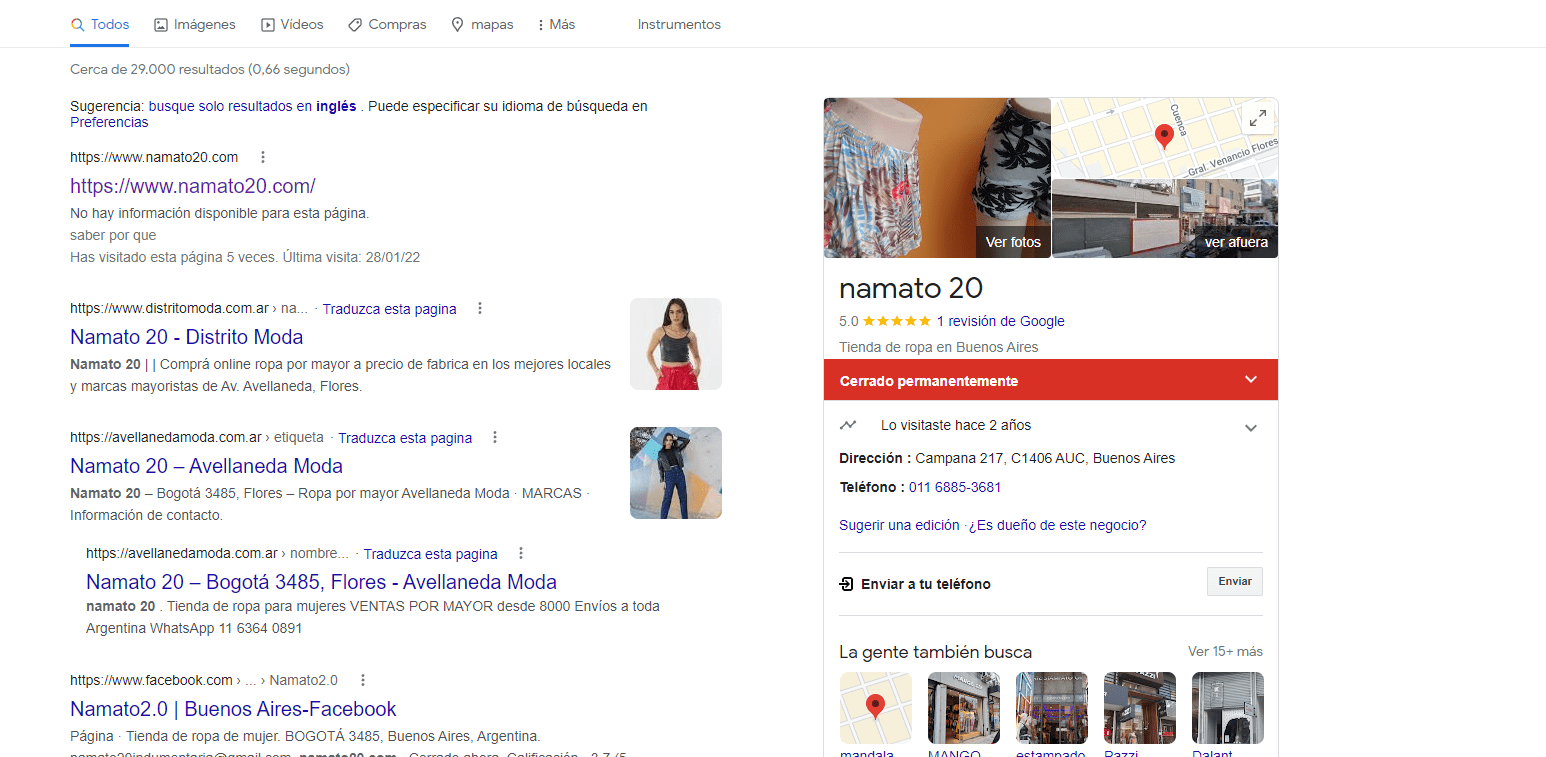Open the 1 revisión de Google link
The image size is (1546, 757).
click(x=1000, y=321)
